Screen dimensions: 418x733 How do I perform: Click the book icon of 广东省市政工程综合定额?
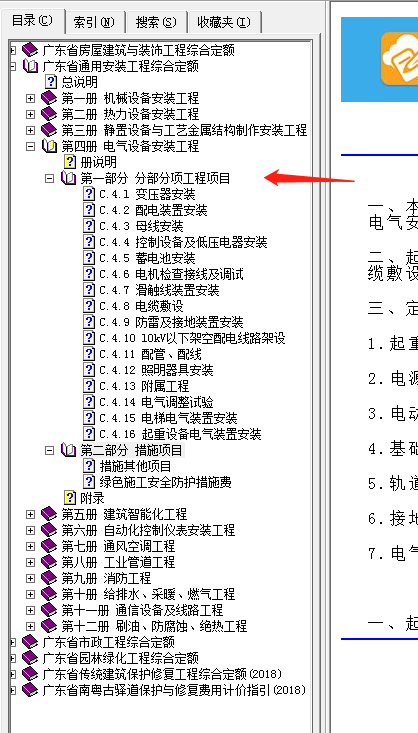pyautogui.click(x=30, y=642)
